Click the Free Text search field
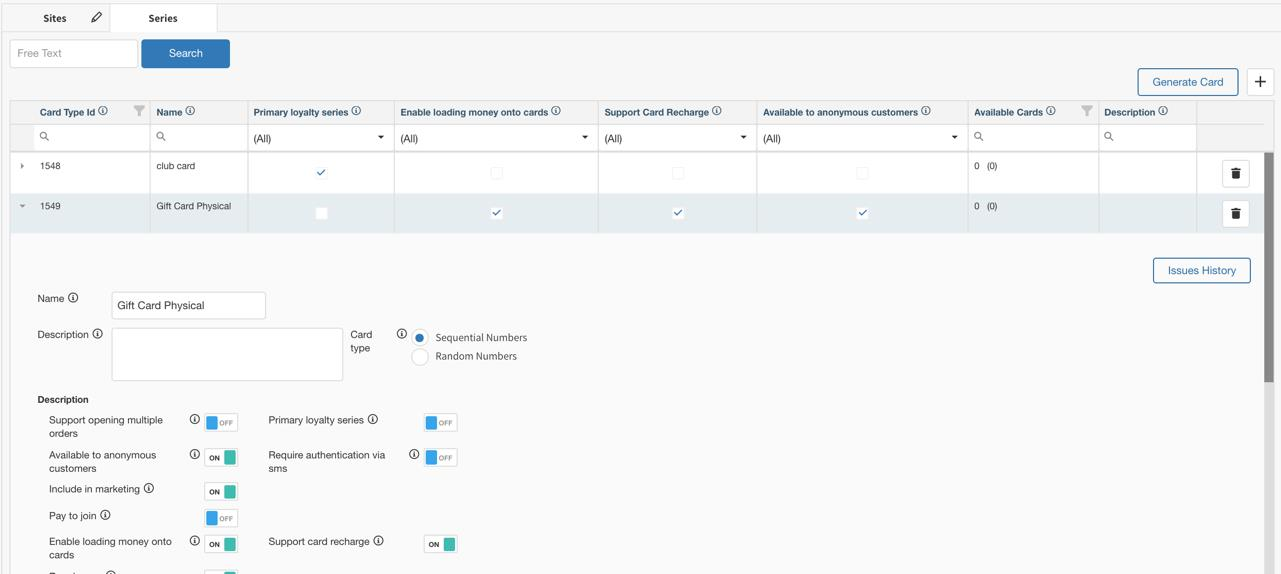The image size is (1281, 574). pos(74,53)
